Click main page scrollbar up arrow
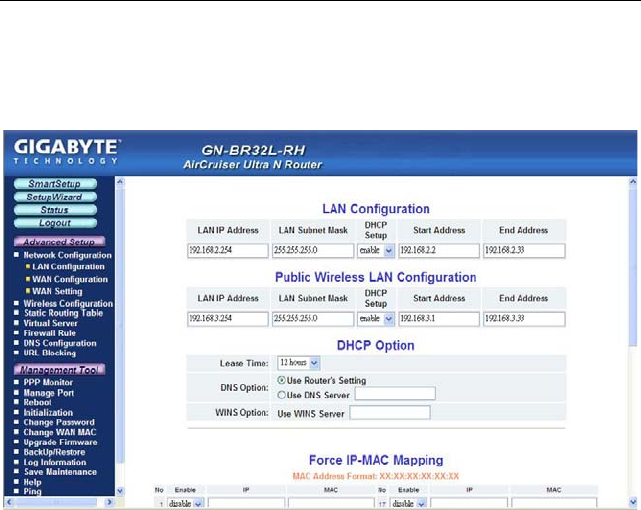Image resolution: width=641 pixels, height=510 pixels. (633, 181)
